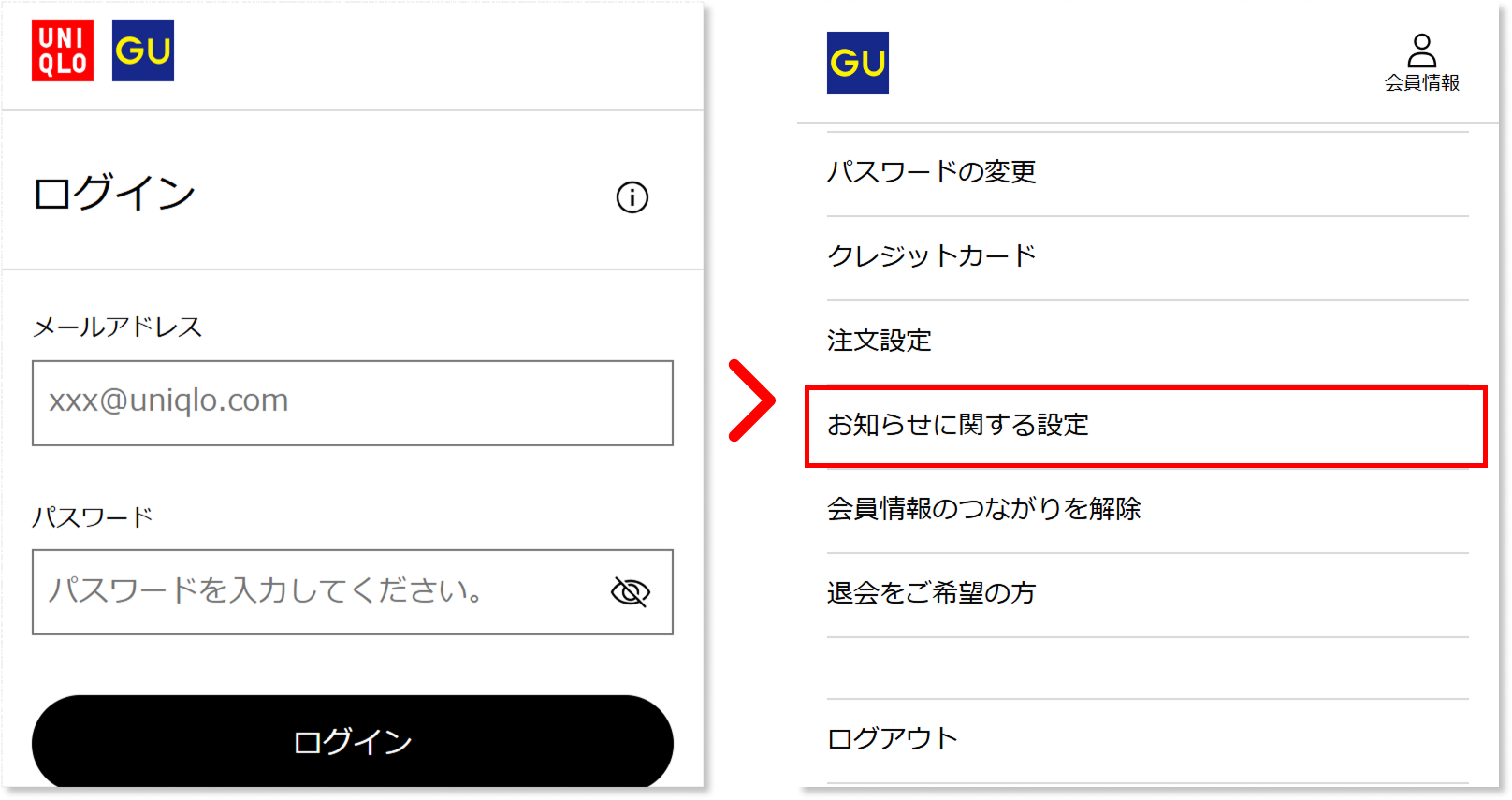1512x800 pixels.
Task: Click the 会員情報 label text
Action: pos(1422,82)
